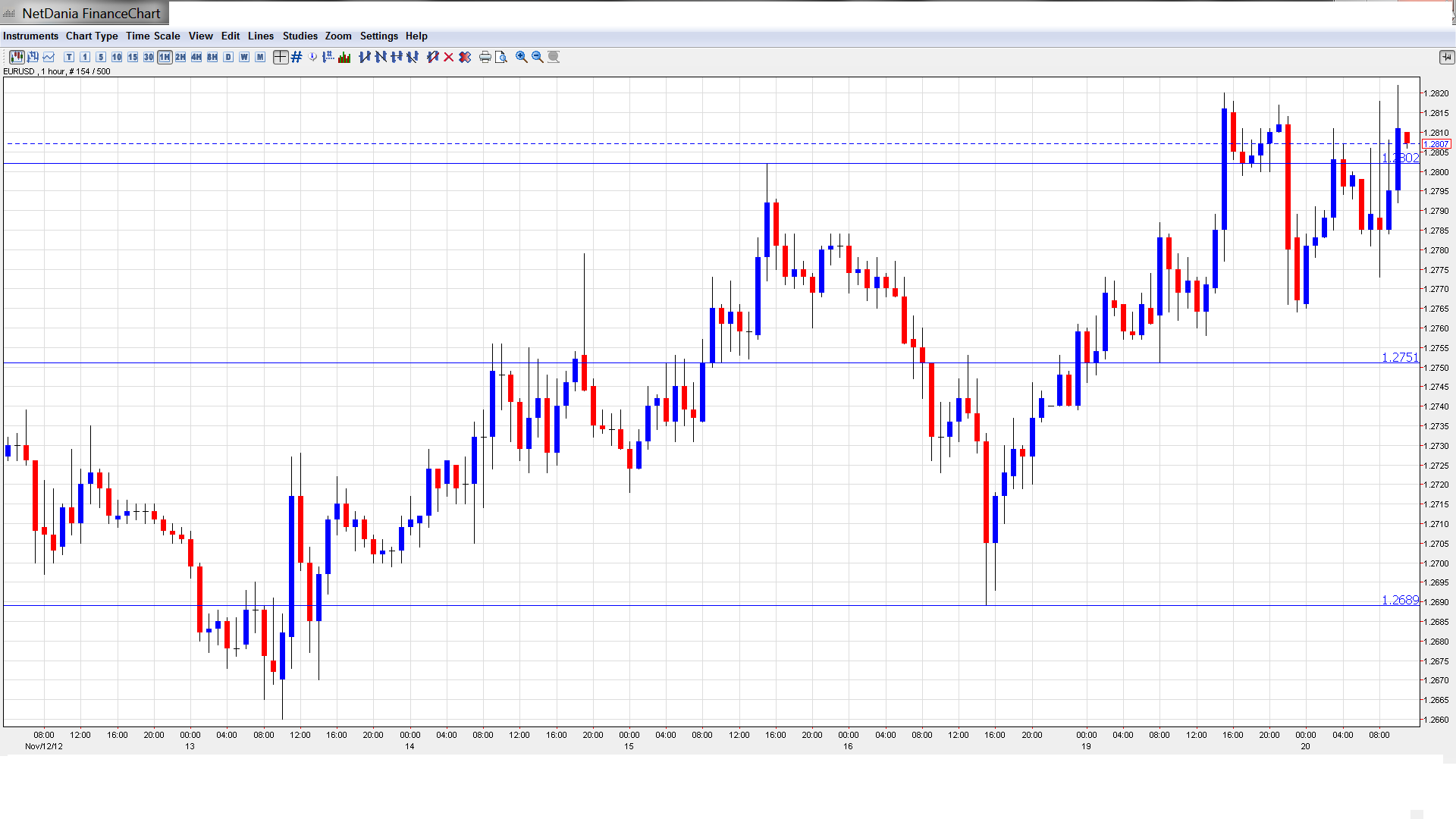Image resolution: width=1456 pixels, height=819 pixels.
Task: Set time scale to Daily (D)
Action: tap(228, 57)
